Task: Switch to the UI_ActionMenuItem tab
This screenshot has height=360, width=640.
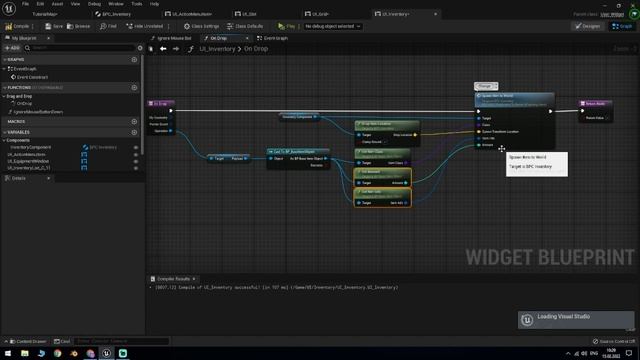Action: 189,14
